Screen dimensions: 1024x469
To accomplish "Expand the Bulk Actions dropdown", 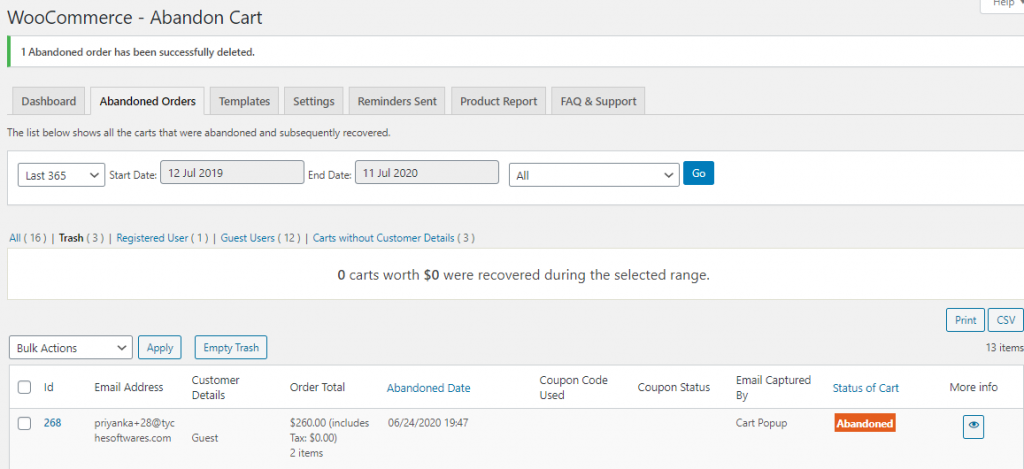I will pos(71,348).
